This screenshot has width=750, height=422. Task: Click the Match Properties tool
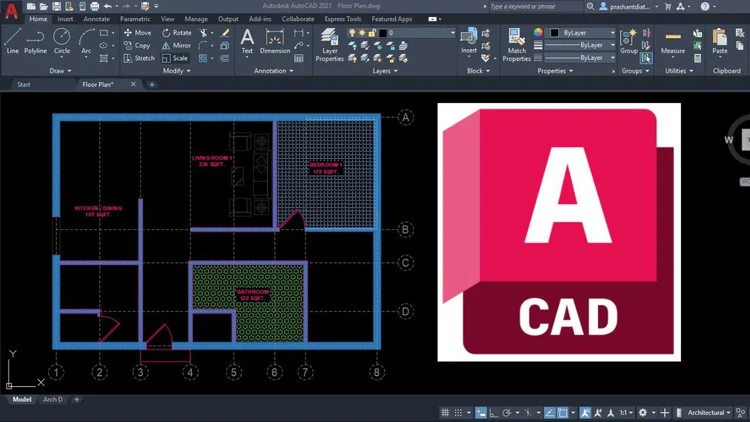coord(517,45)
